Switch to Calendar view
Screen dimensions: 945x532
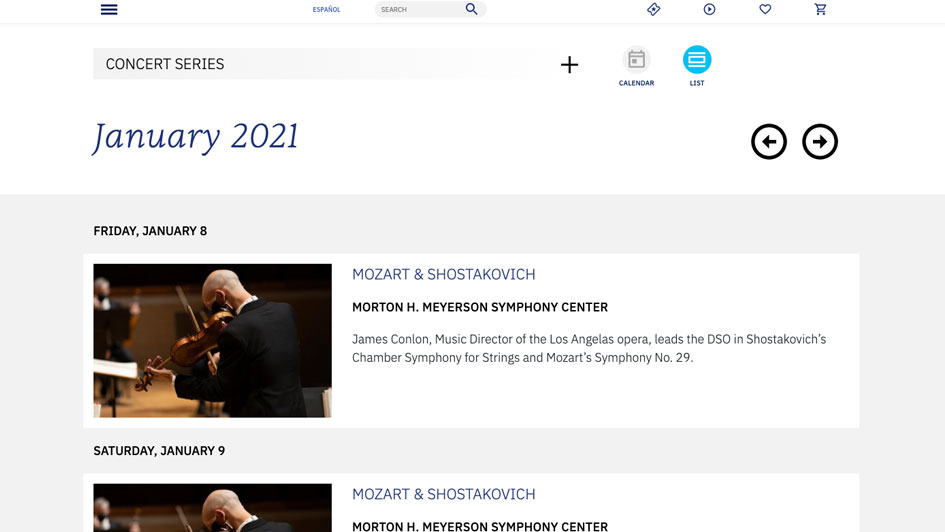pos(636,66)
